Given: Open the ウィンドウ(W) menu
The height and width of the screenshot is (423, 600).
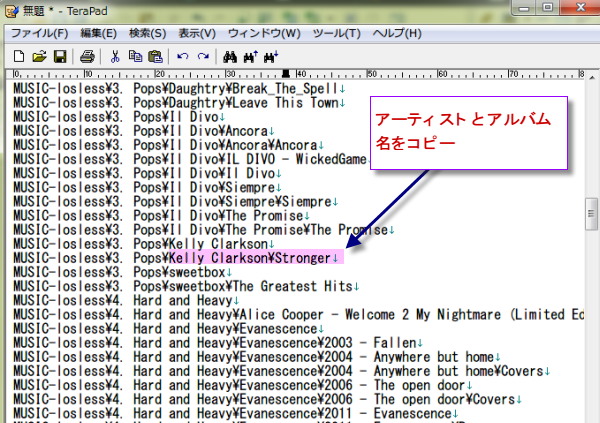Looking at the screenshot, I should click(x=264, y=33).
